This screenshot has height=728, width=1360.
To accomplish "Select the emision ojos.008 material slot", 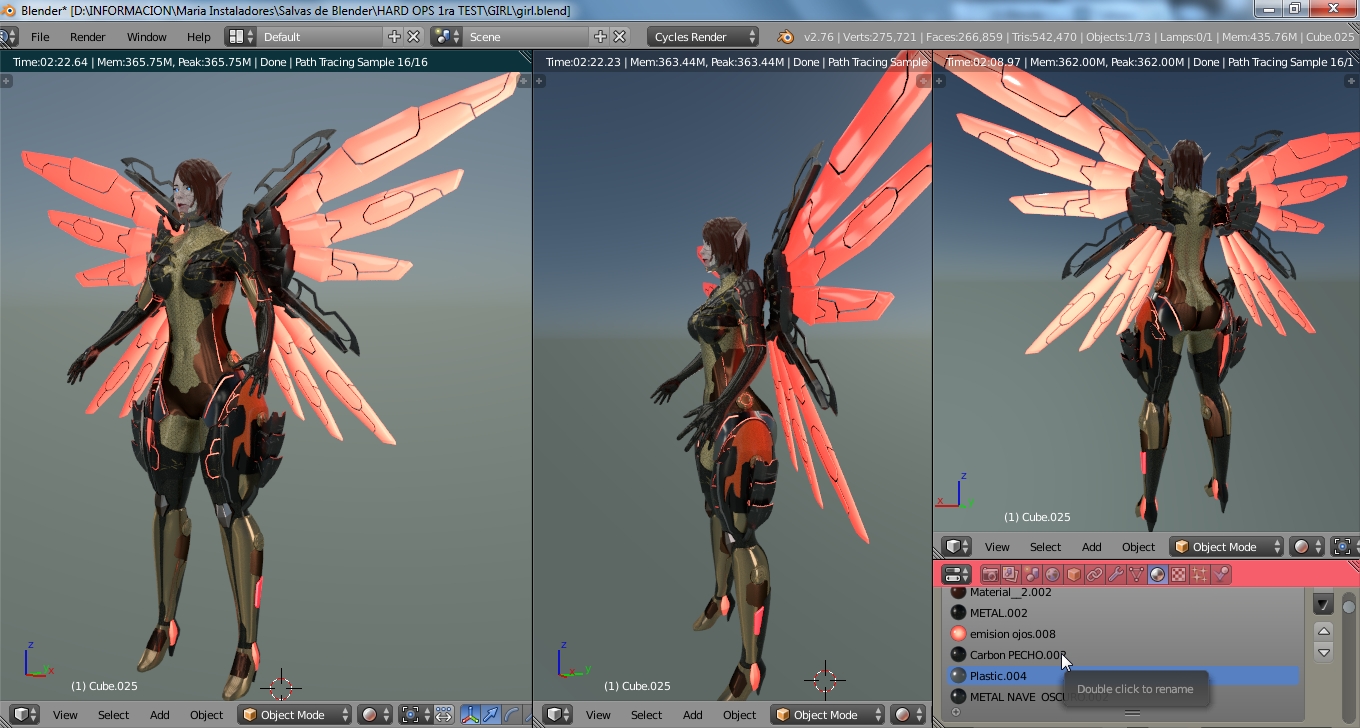I will click(x=1123, y=634).
